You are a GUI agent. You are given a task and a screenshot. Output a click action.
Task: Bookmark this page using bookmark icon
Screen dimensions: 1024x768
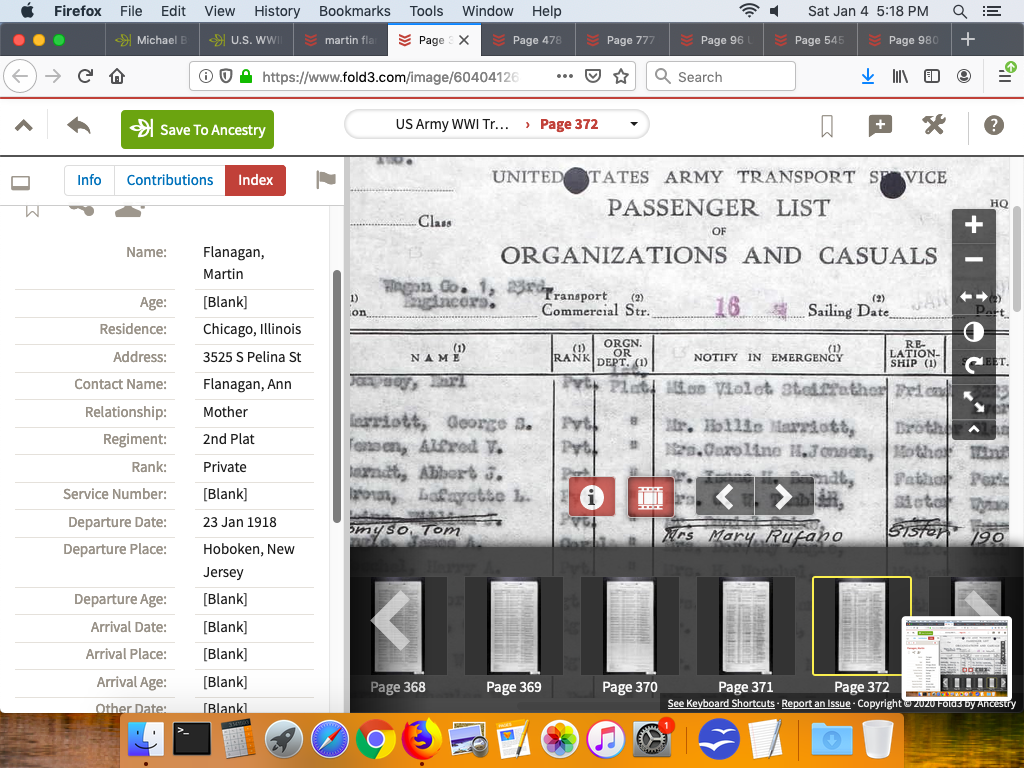pyautogui.click(x=827, y=126)
